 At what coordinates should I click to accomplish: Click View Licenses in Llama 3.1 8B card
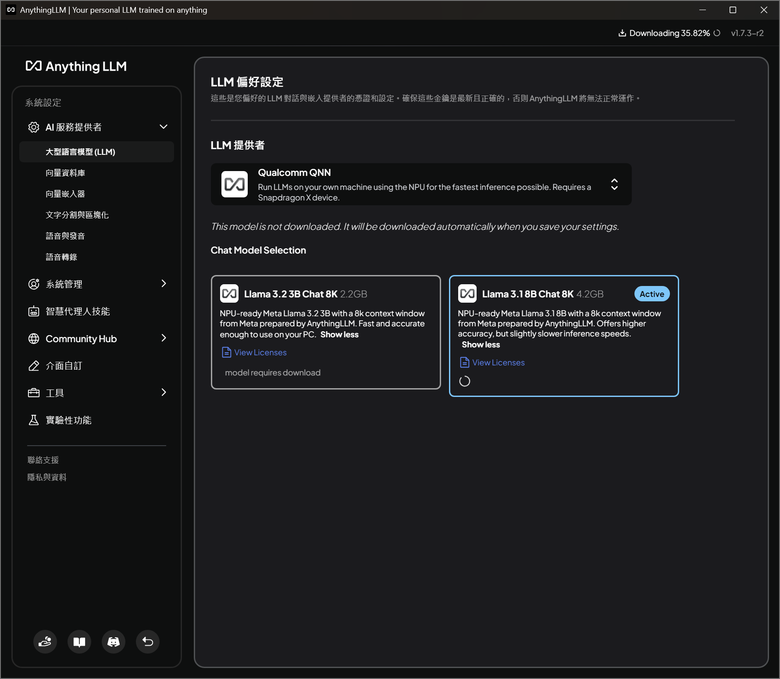pyautogui.click(x=498, y=363)
